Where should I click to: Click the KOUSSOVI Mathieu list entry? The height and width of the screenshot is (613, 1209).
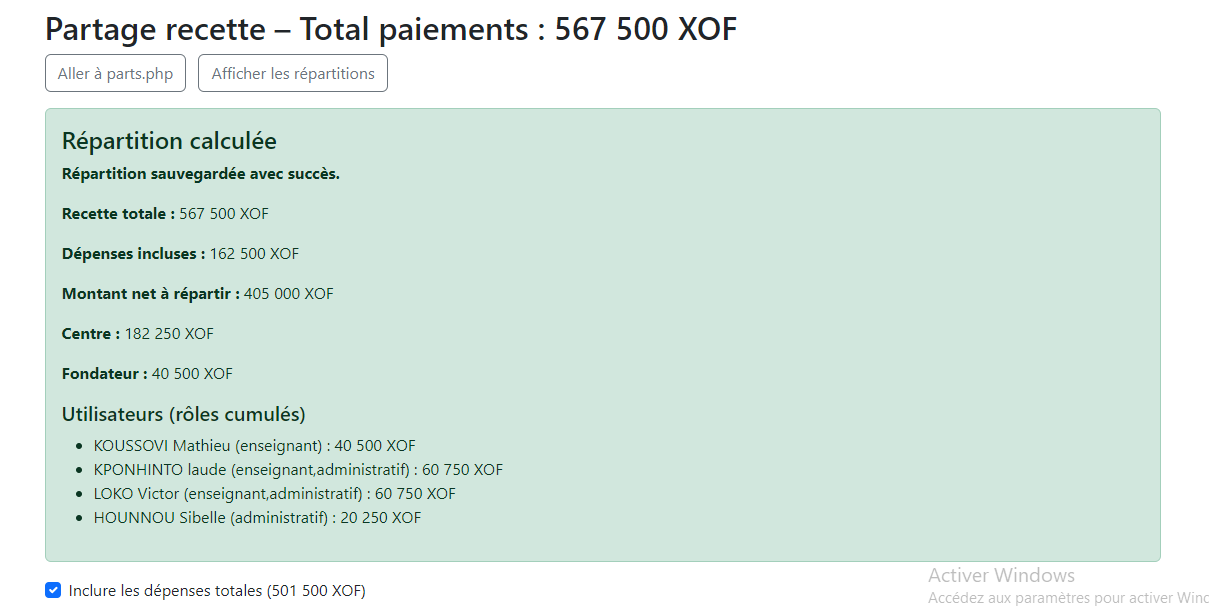click(x=255, y=446)
